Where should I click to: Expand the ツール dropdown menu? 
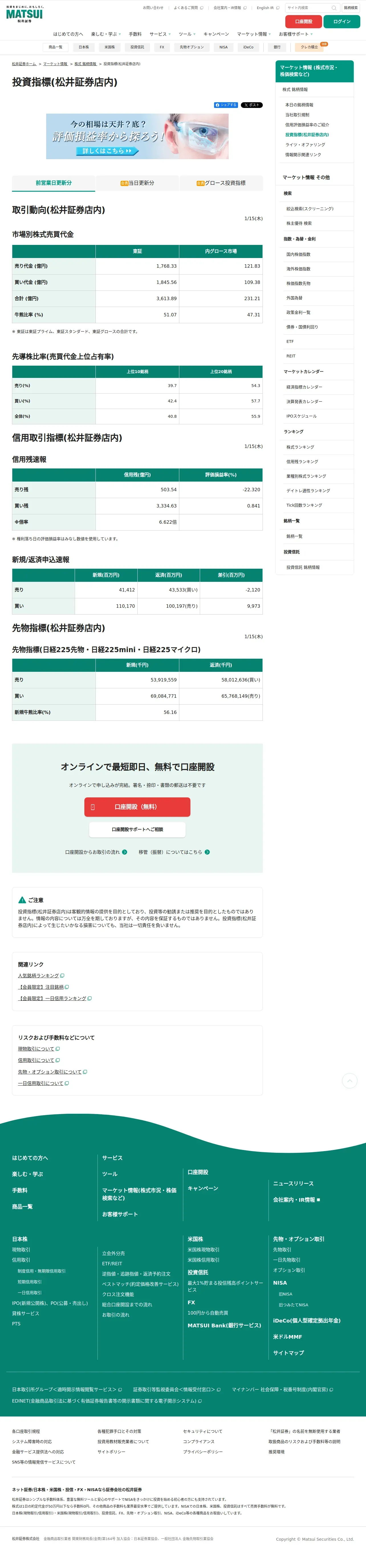pyautogui.click(x=187, y=34)
